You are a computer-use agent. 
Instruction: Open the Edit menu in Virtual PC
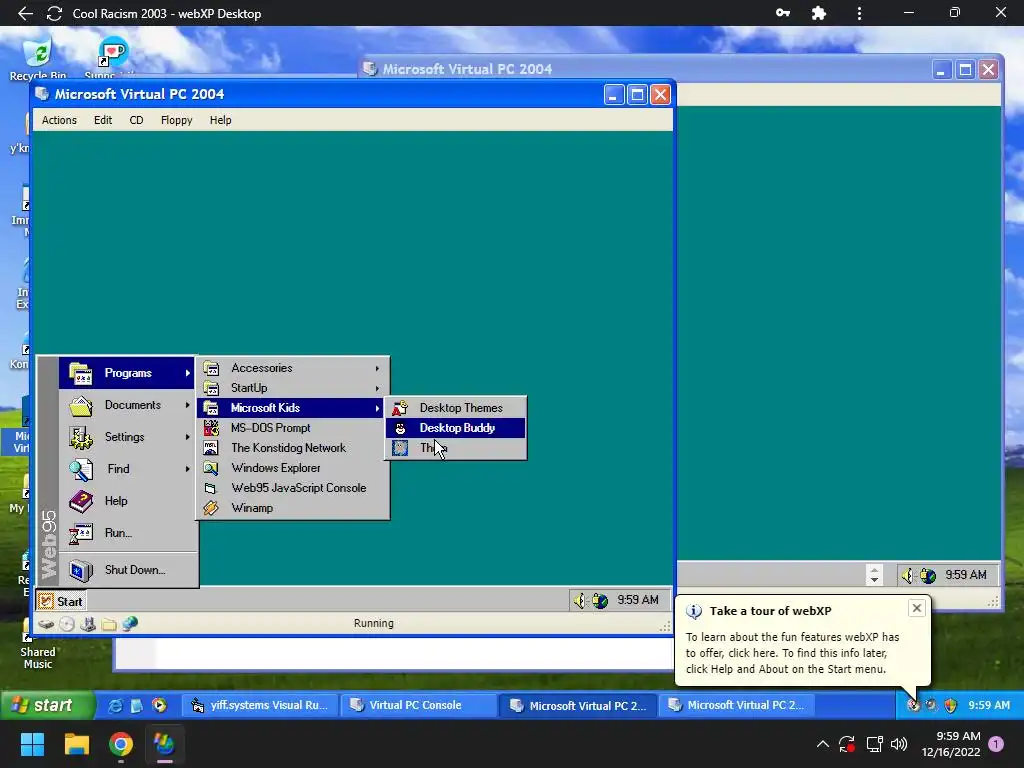coord(103,120)
